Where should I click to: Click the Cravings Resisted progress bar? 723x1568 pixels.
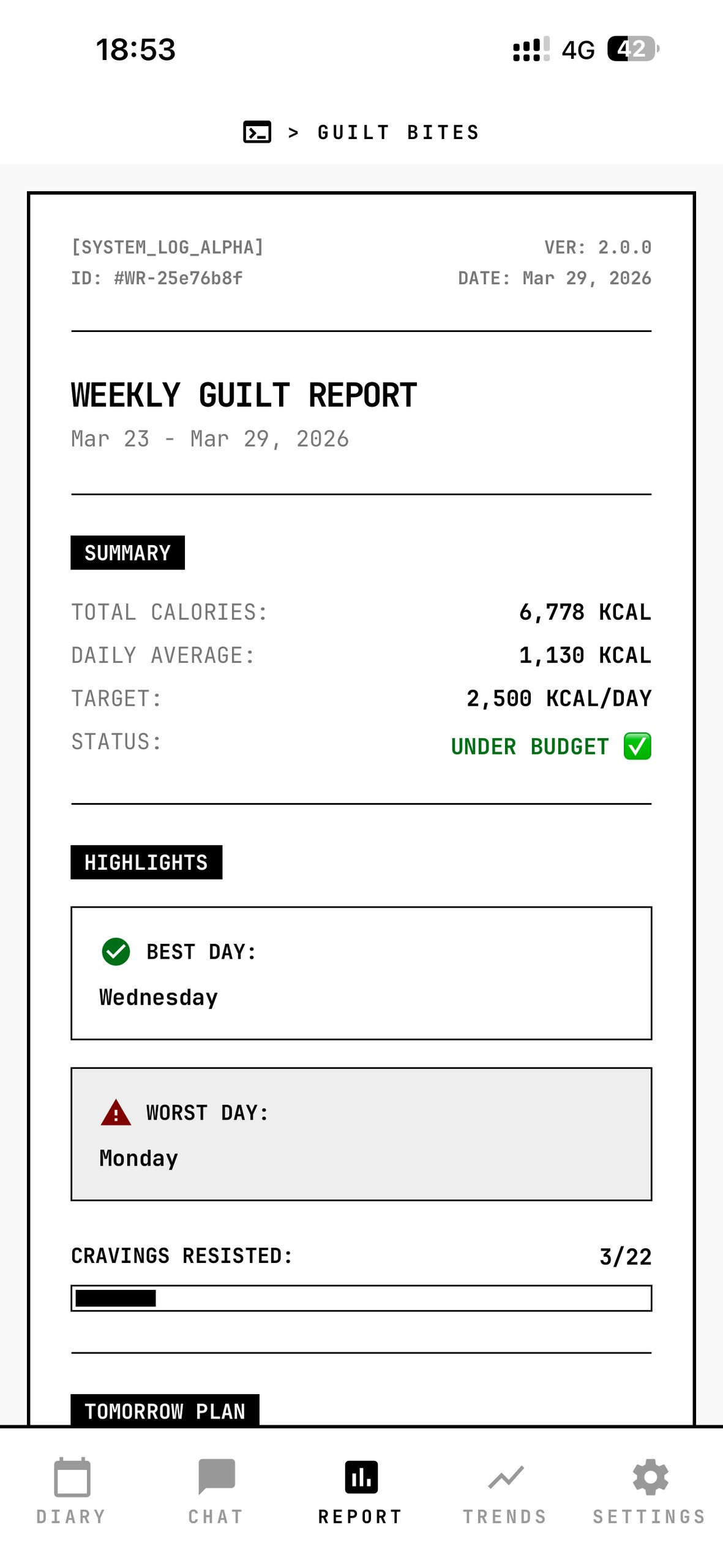(361, 1298)
